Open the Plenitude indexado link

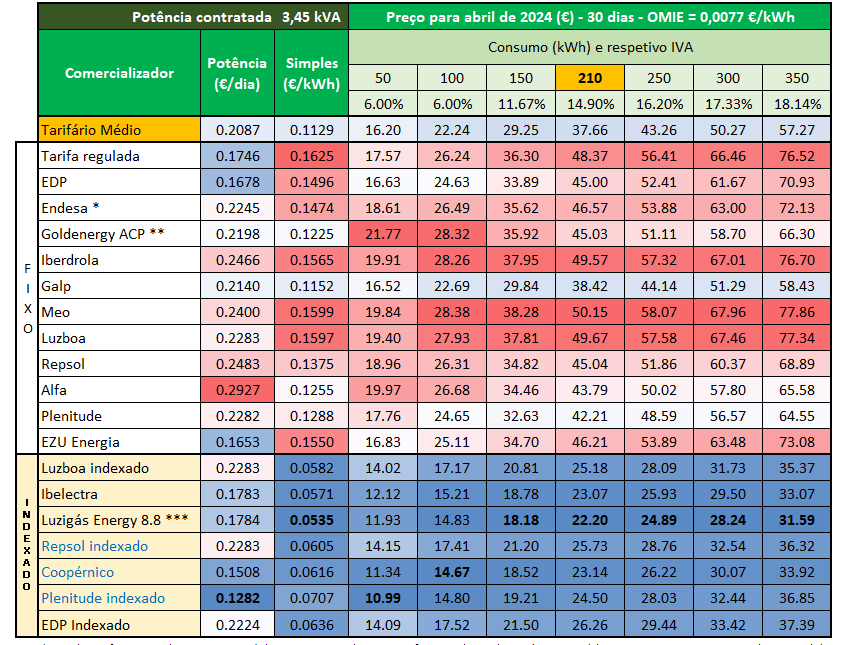coord(101,598)
